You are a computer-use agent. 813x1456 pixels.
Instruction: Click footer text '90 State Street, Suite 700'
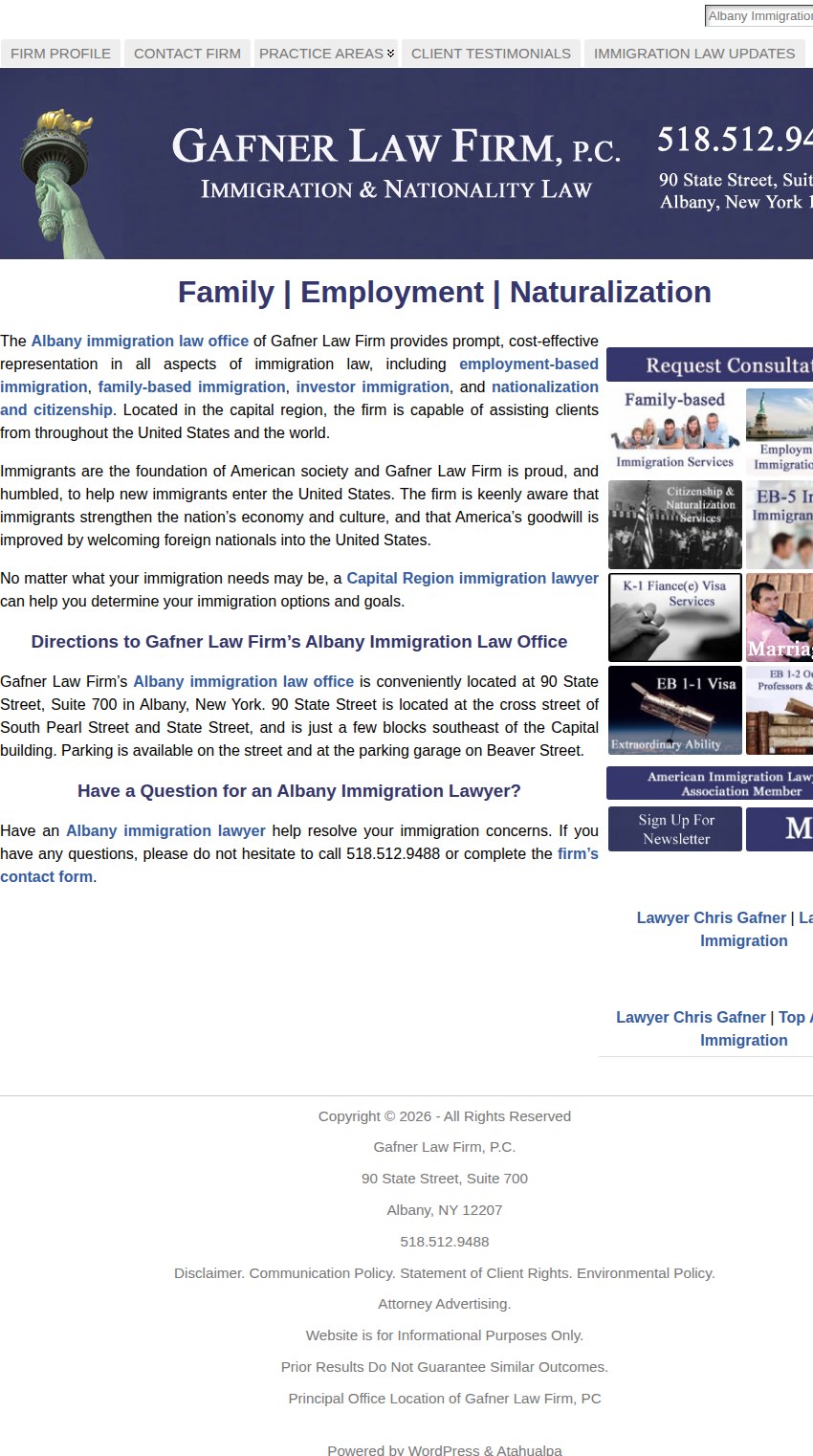click(445, 1179)
